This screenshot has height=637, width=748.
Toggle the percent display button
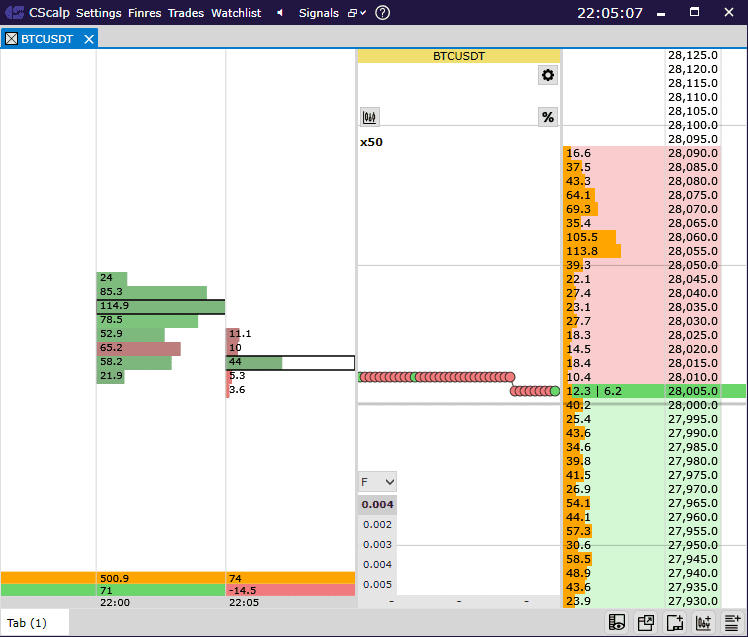coord(548,117)
